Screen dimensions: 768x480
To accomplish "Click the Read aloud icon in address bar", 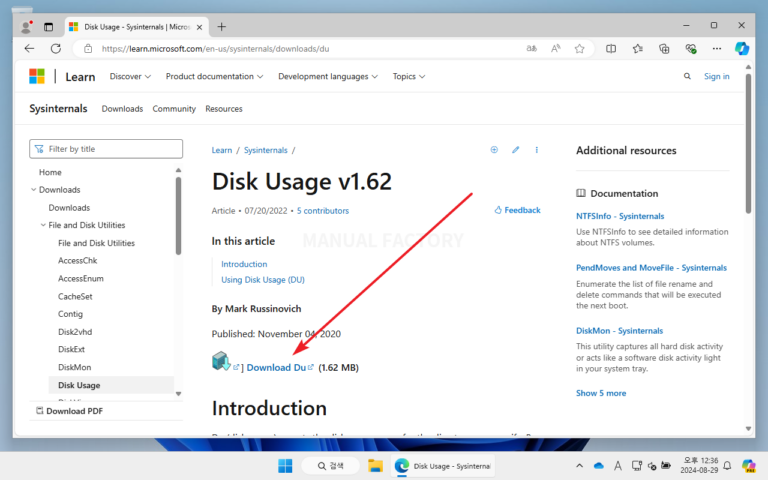I will click(x=556, y=48).
